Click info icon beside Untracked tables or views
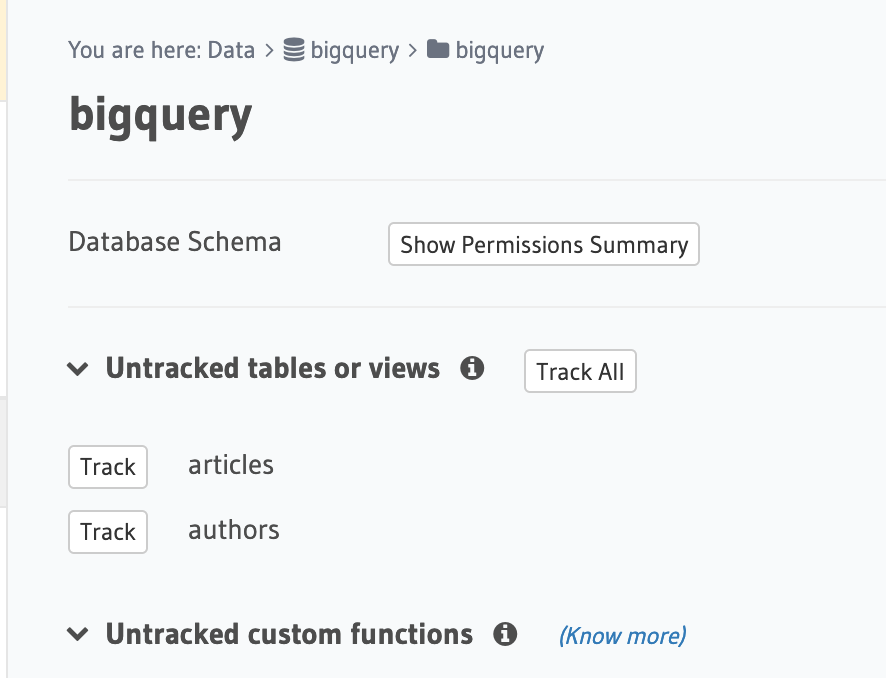 (x=472, y=369)
